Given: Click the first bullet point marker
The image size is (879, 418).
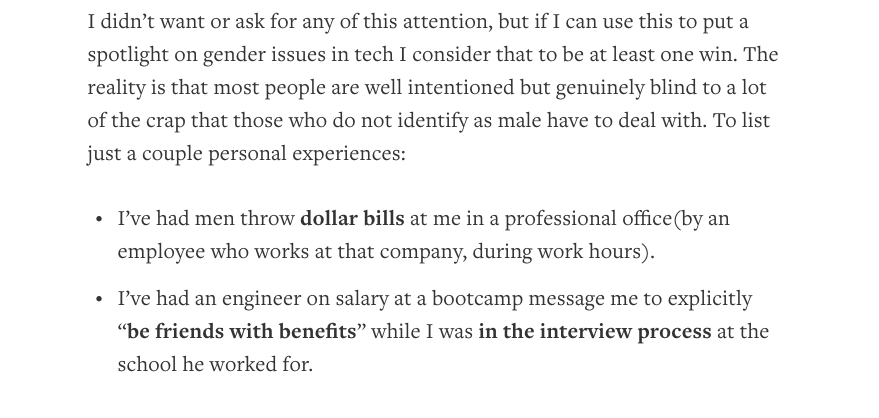Looking at the screenshot, I should coord(99,219).
